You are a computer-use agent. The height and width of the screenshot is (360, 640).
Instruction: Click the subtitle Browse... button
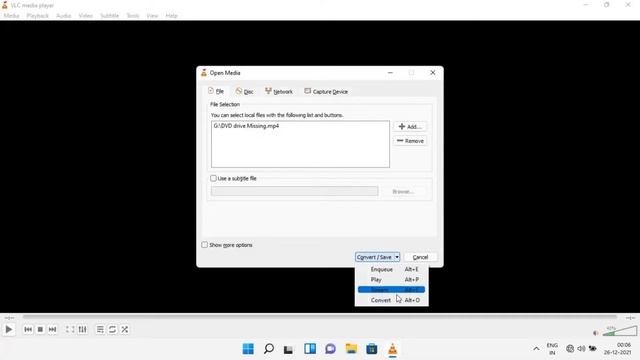(403, 191)
